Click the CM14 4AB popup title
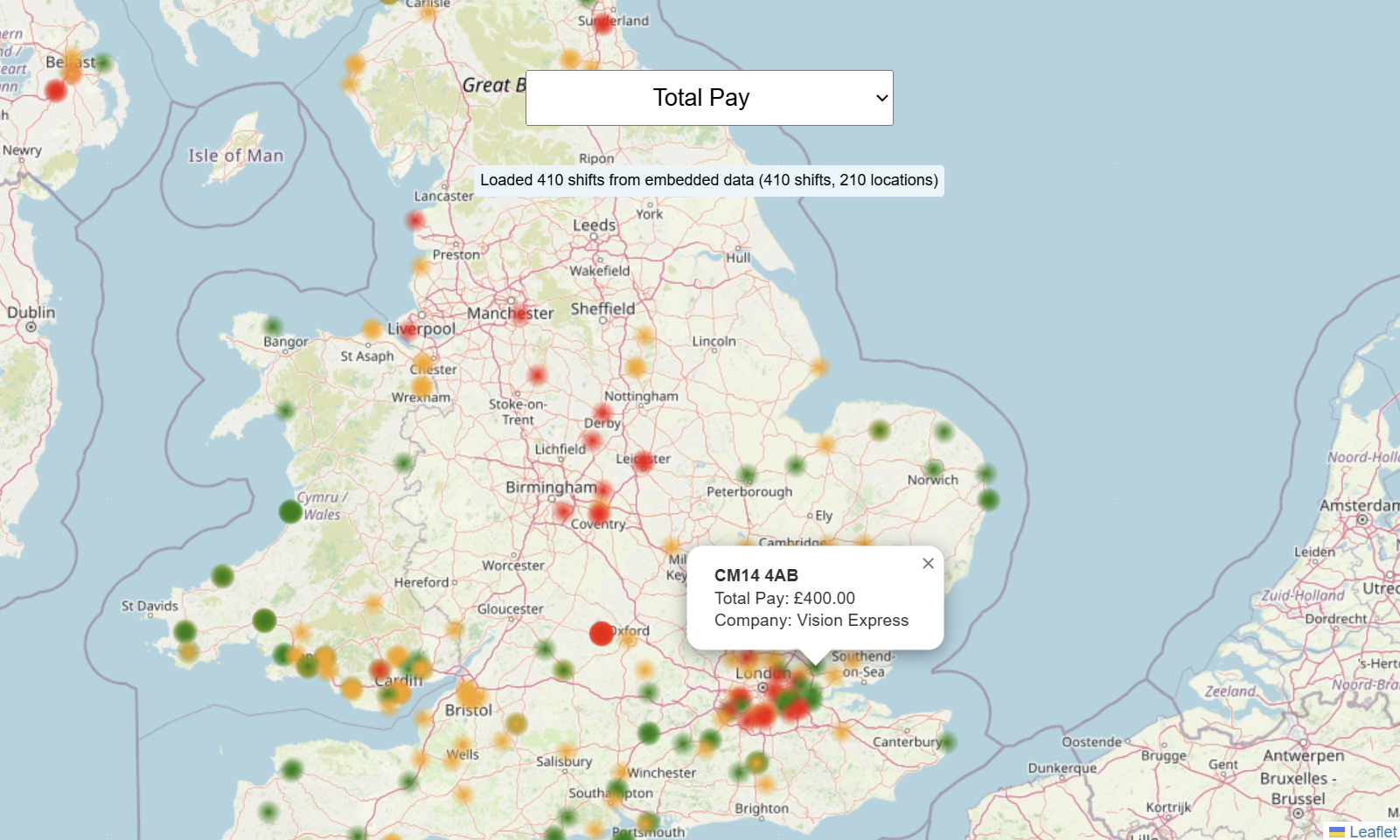This screenshot has height=840, width=1400. tap(756, 575)
